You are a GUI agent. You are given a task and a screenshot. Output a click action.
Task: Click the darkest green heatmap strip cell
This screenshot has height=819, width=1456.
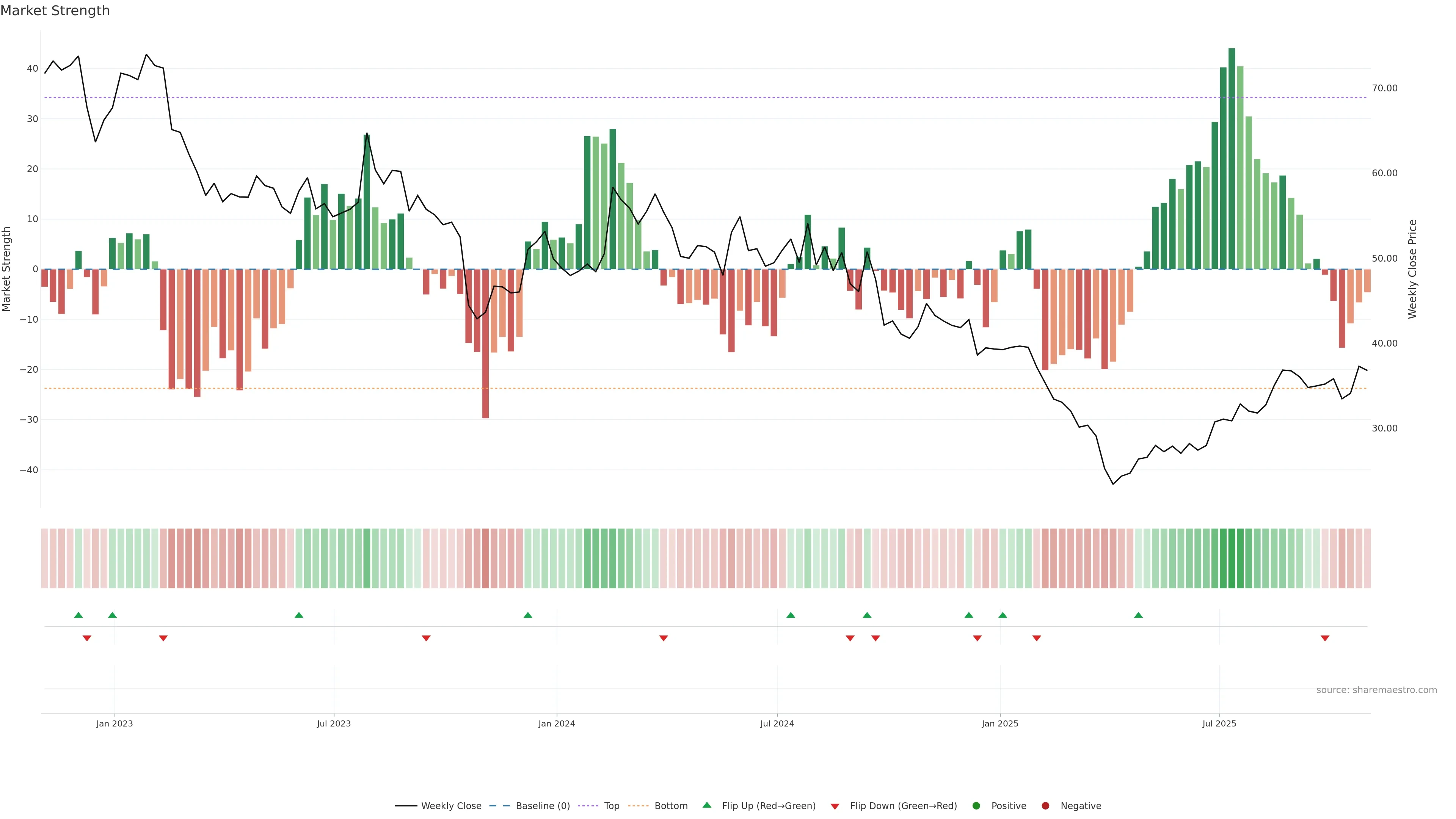tap(1232, 559)
